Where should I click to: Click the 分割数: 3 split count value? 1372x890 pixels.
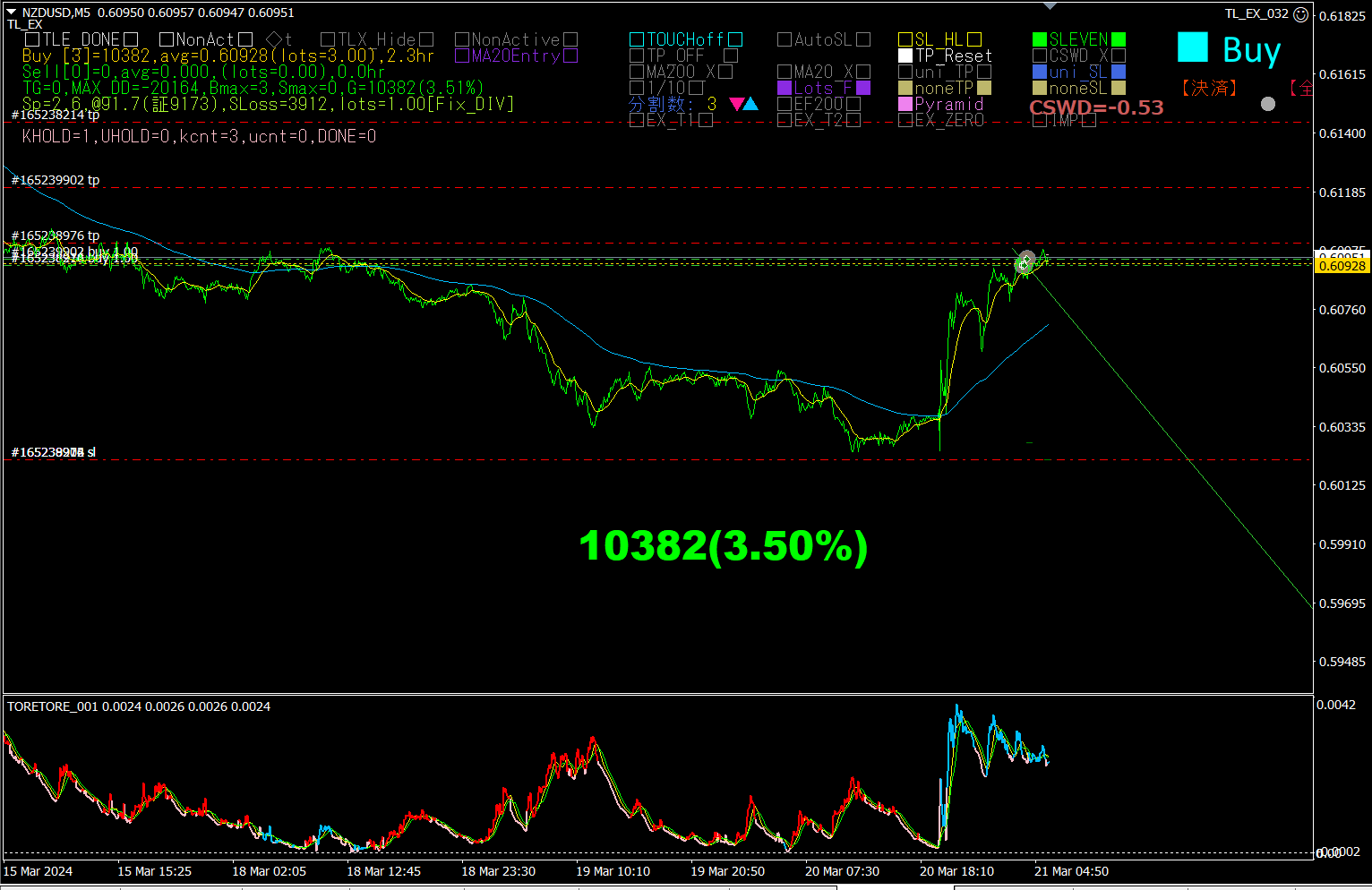673,105
